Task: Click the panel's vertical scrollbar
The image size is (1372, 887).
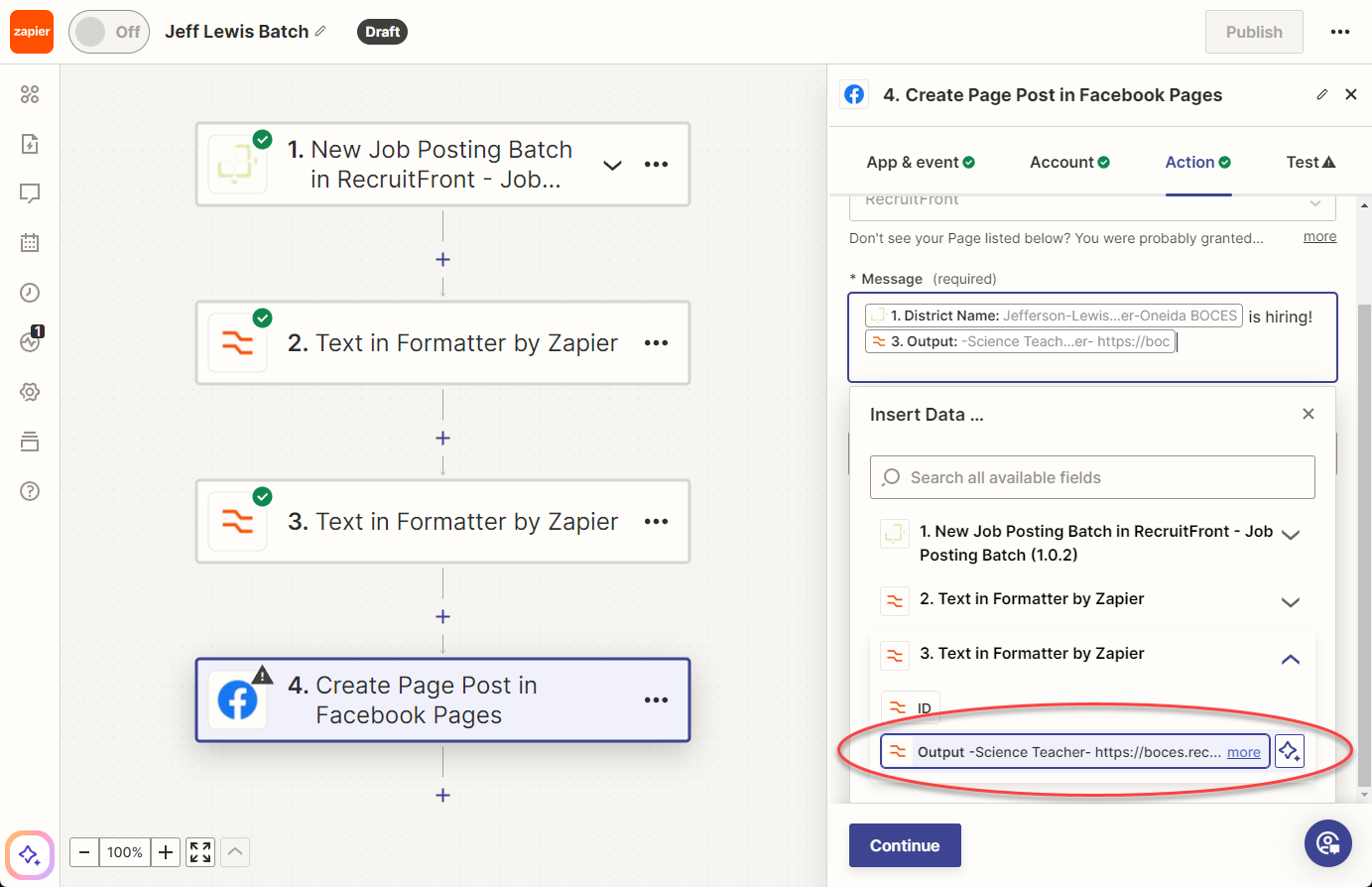Action: [x=1365, y=546]
